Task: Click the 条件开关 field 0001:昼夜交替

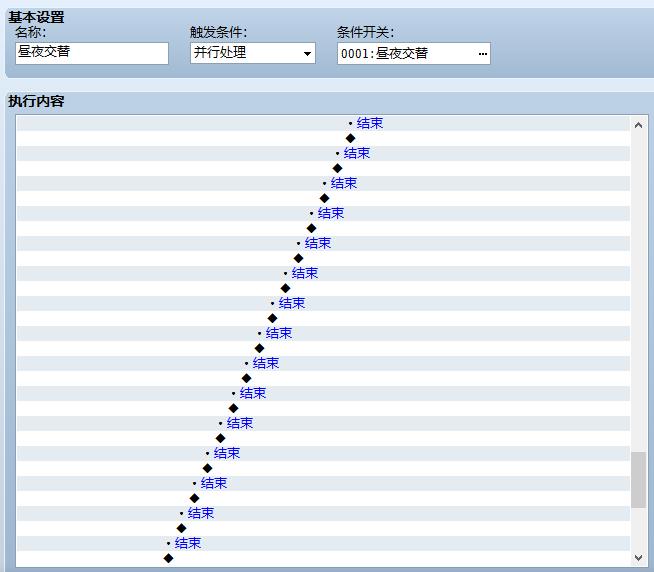Action: pos(414,53)
